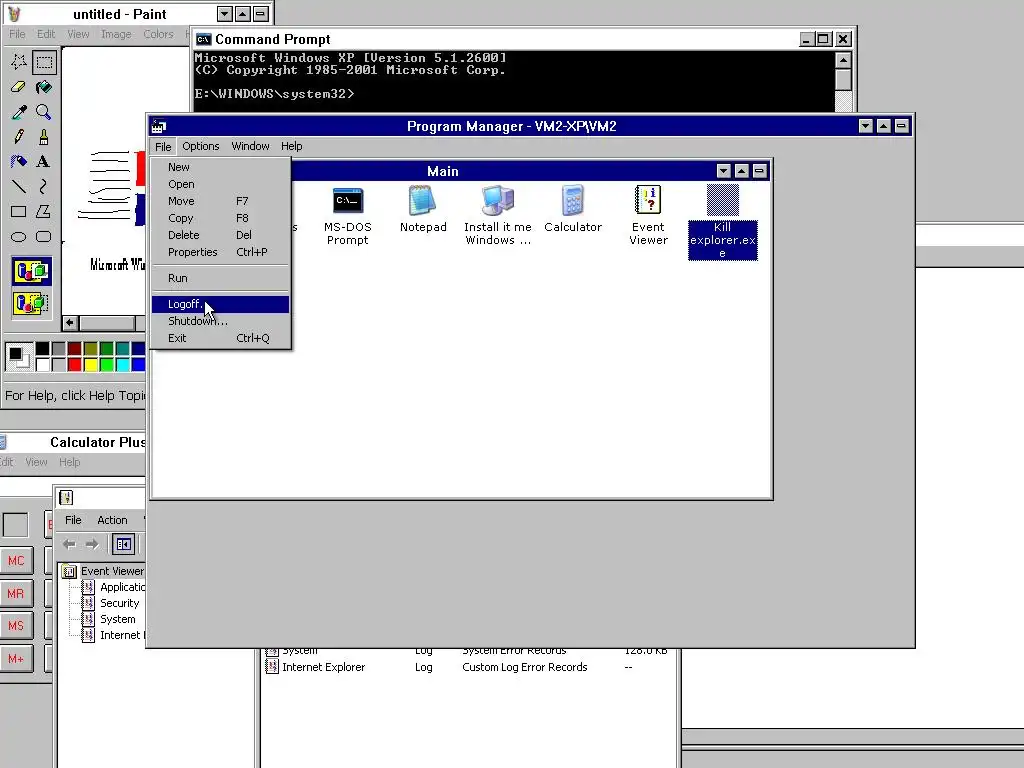Pick the yellow color swatch in Paint
The image size is (1024, 768).
point(91,364)
